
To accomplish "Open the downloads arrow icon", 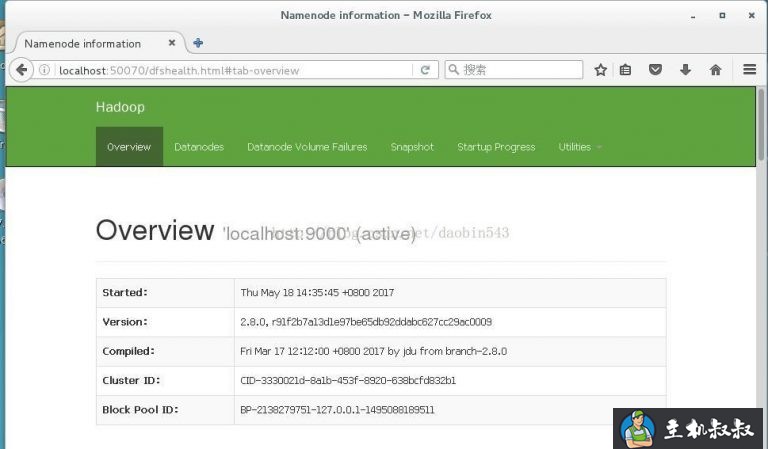I will pos(685,70).
